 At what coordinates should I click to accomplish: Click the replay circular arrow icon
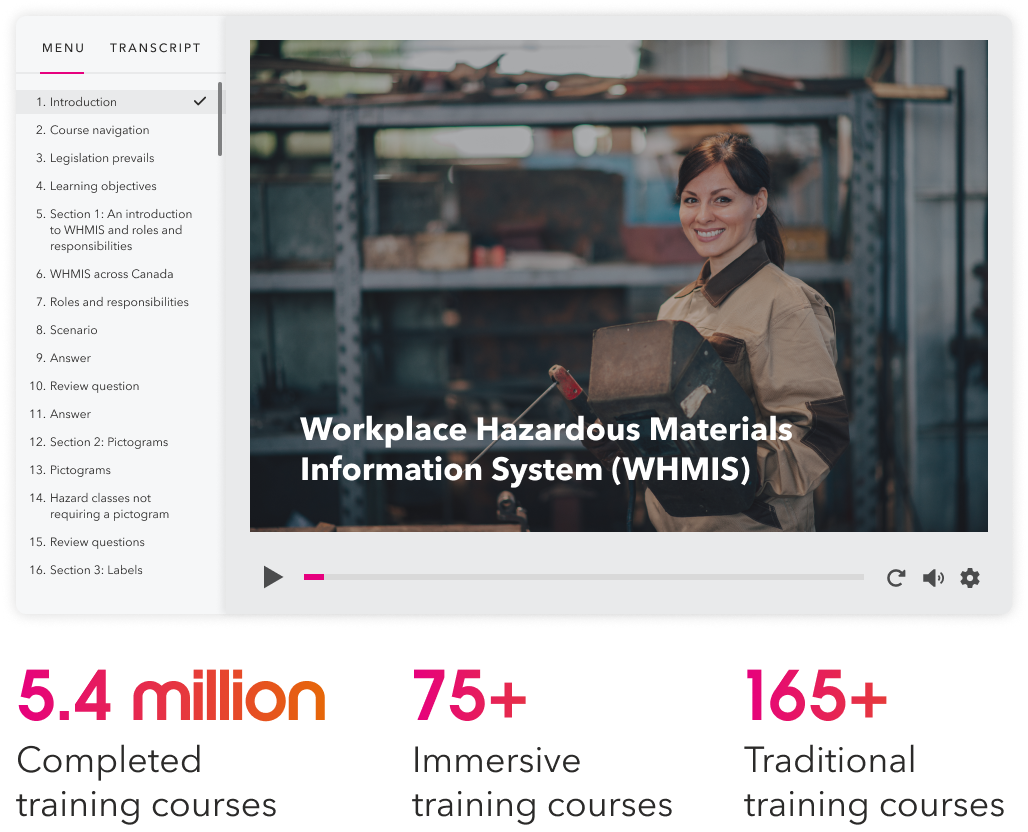896,577
